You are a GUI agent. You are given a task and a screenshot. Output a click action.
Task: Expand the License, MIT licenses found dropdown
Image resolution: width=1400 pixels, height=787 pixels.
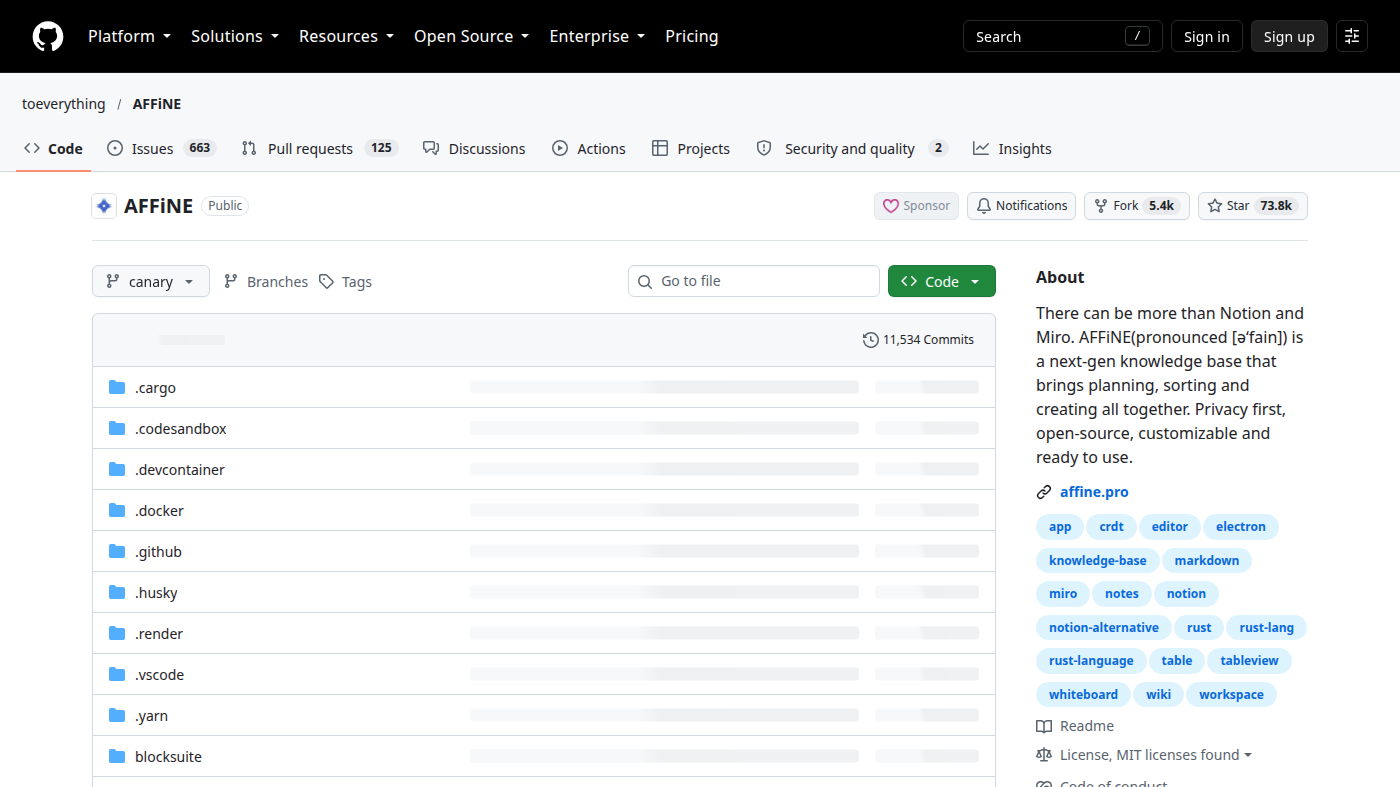(1156, 755)
